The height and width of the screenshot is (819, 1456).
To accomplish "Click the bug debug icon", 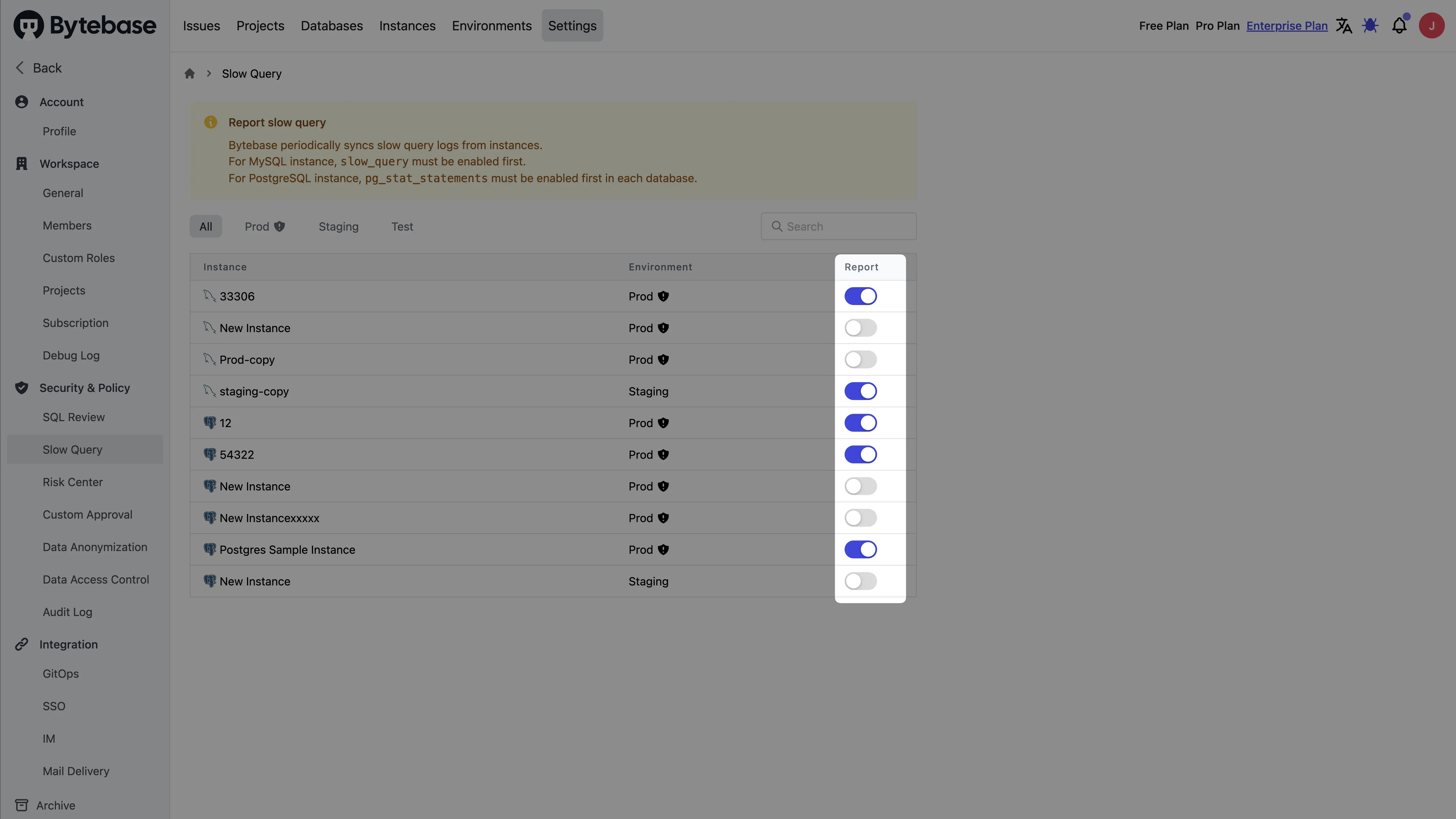I will [1370, 25].
